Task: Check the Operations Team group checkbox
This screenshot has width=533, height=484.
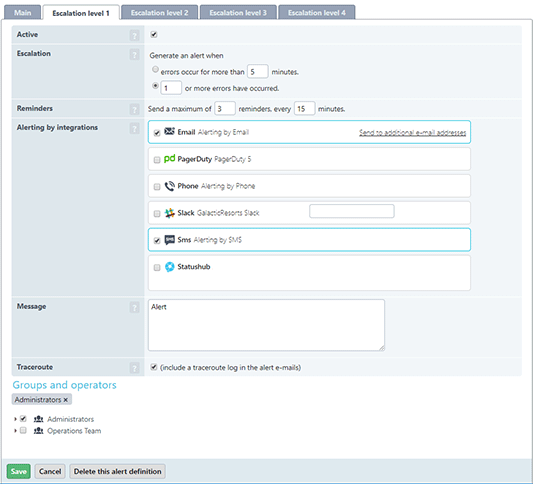Action: click(23, 430)
